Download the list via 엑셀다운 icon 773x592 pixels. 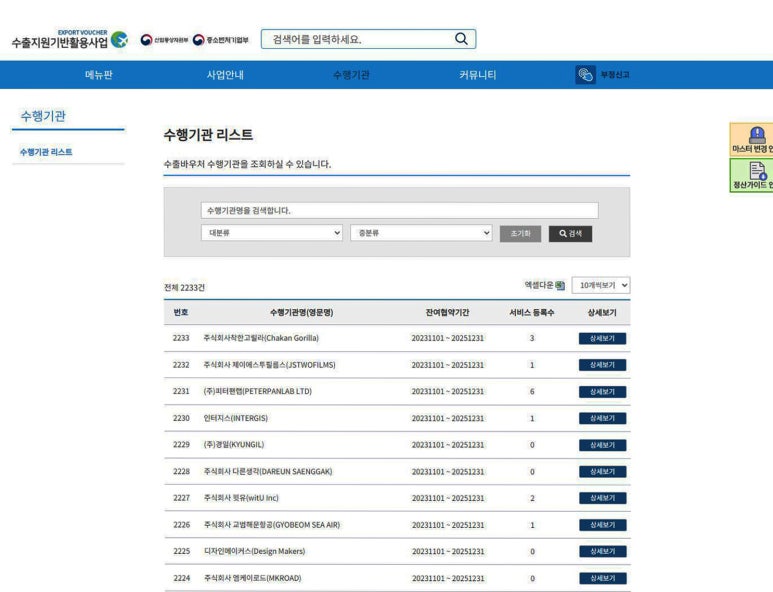pos(560,285)
